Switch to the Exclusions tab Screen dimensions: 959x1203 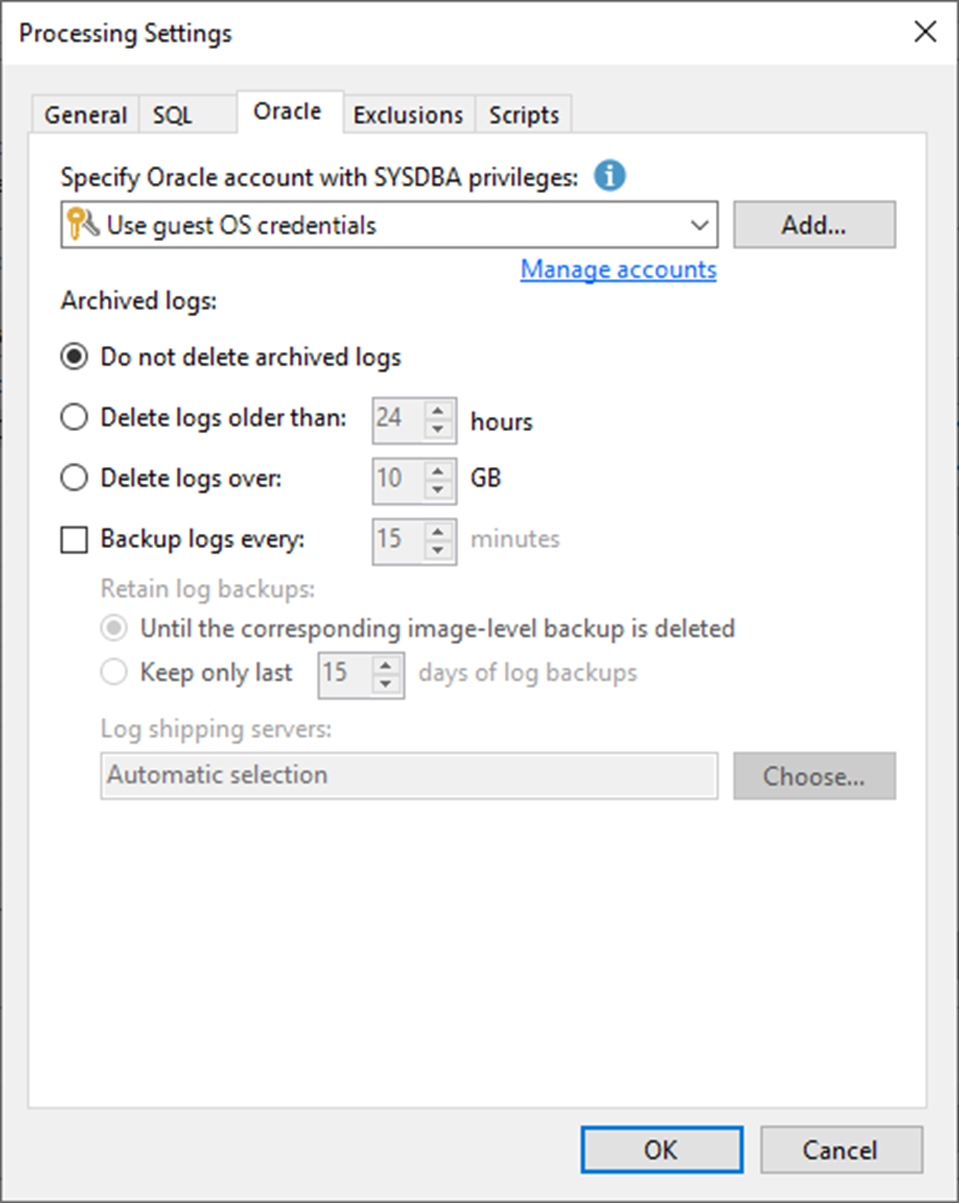point(408,114)
